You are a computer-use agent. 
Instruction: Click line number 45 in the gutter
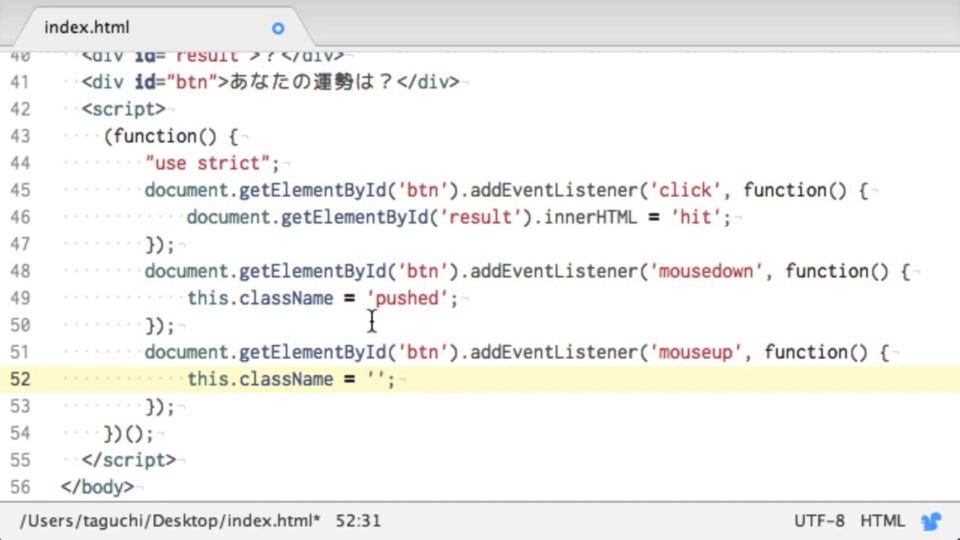[x=20, y=190]
